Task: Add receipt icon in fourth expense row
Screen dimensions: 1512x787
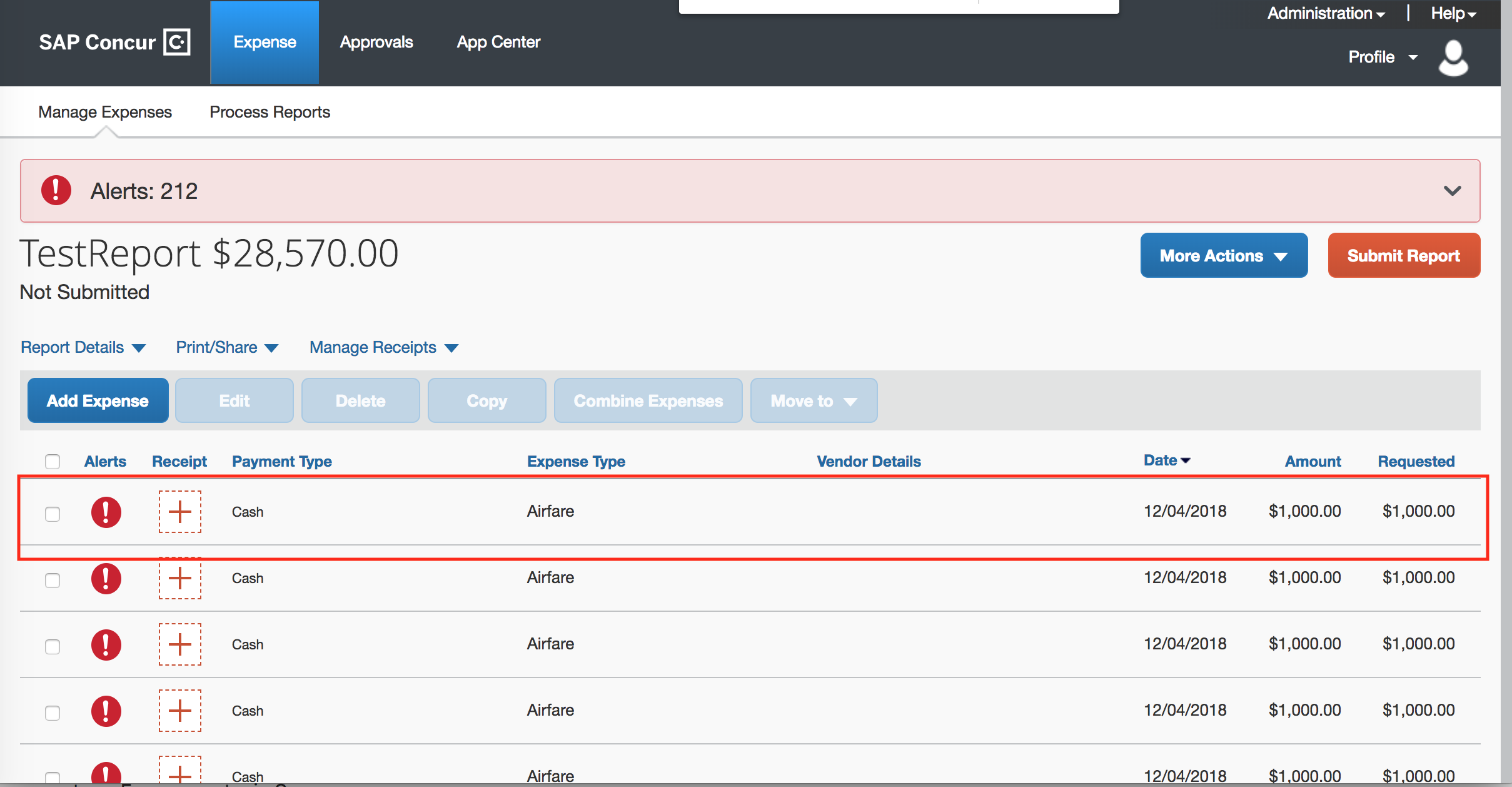Action: pos(180,711)
